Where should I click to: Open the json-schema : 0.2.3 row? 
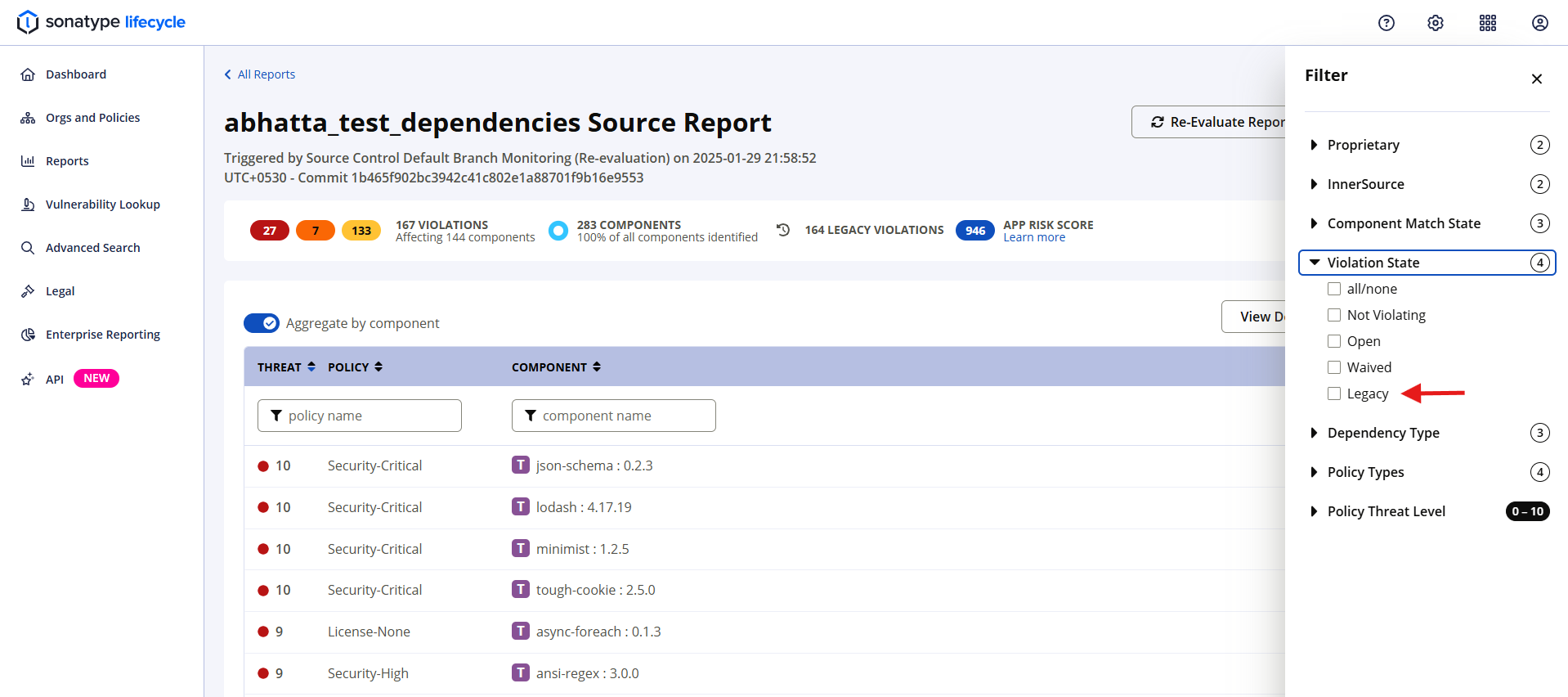[764, 465]
